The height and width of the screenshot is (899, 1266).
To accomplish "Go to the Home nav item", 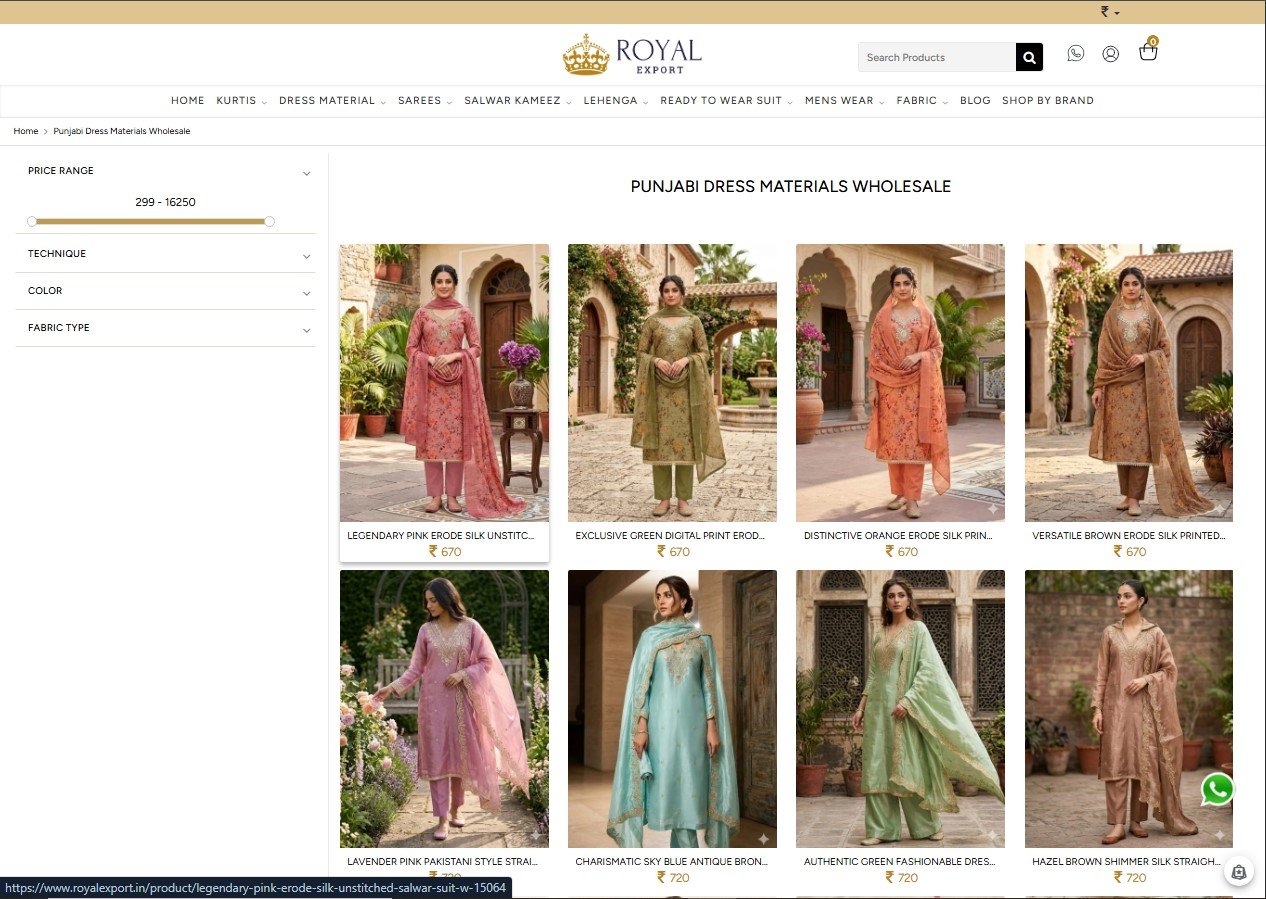I will [188, 101].
